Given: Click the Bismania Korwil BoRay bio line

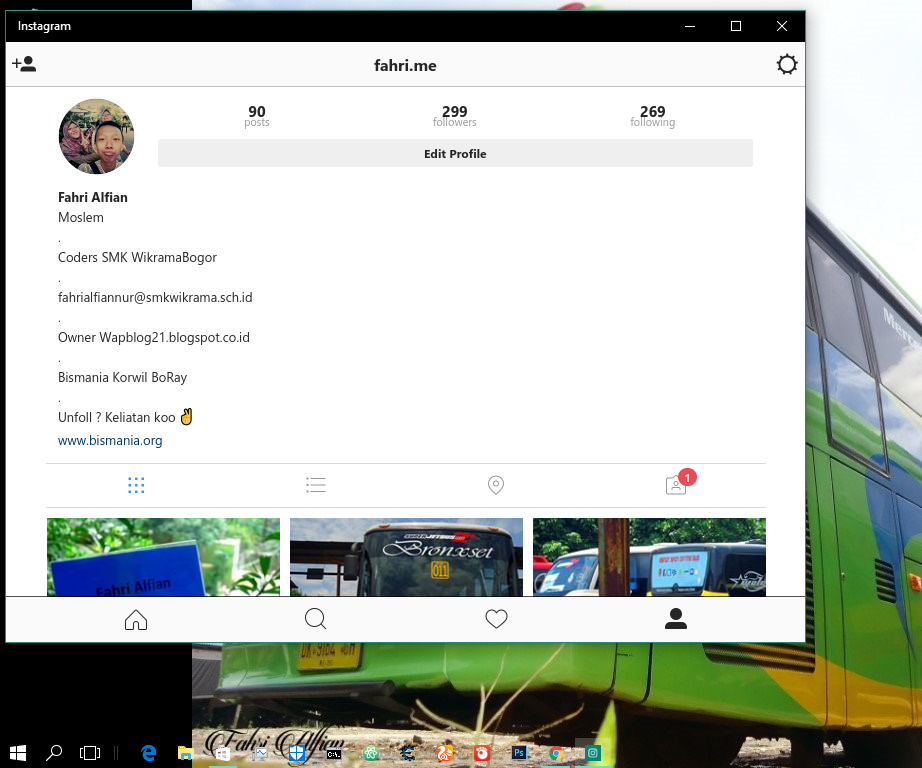Looking at the screenshot, I should pos(122,378).
